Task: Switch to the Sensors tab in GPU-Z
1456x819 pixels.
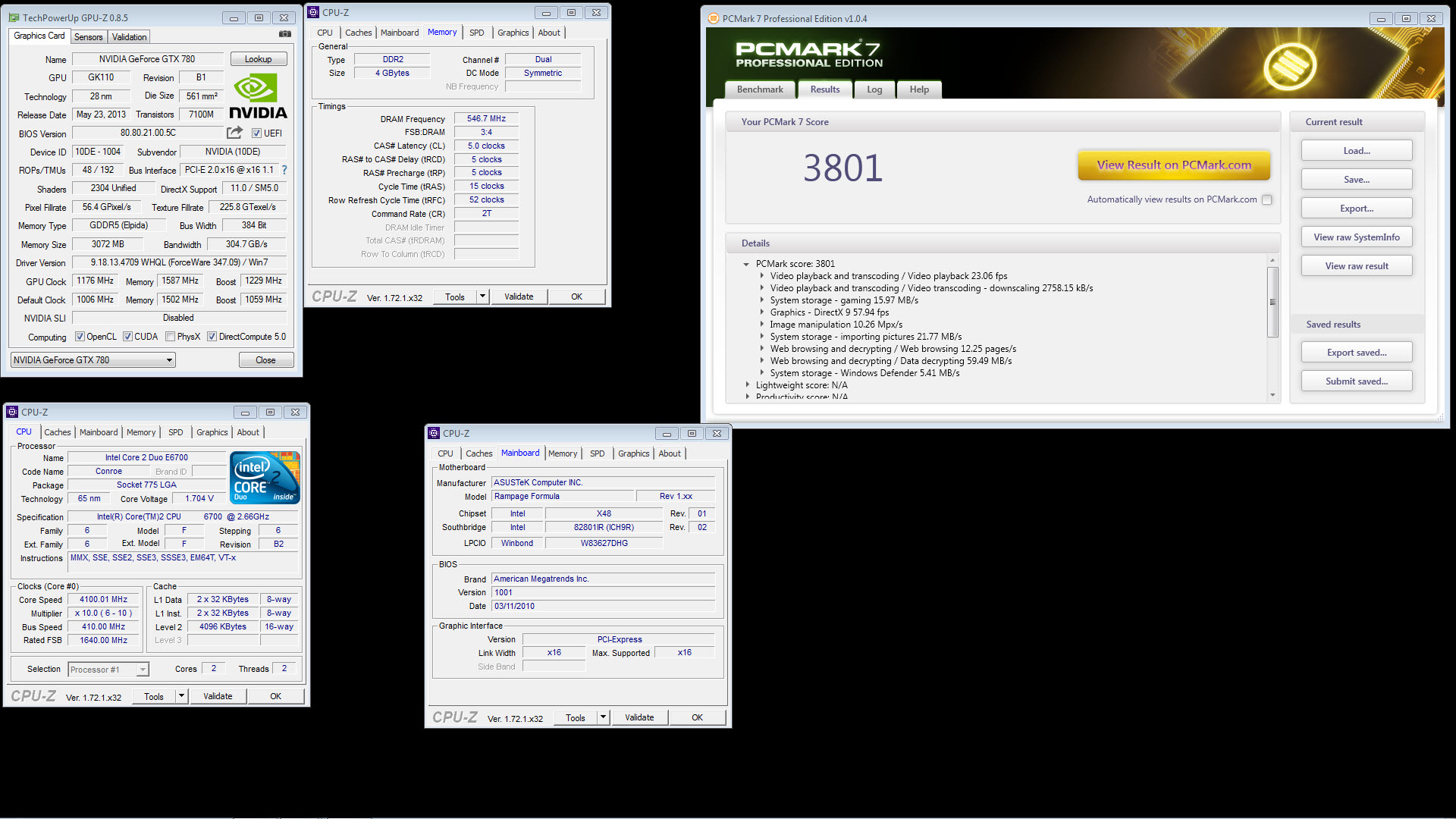Action: (x=88, y=37)
